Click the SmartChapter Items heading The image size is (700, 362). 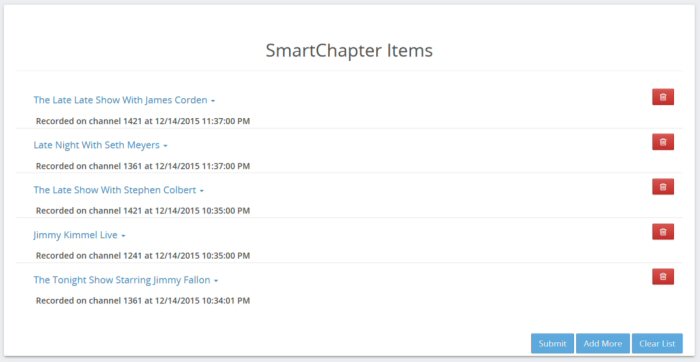point(349,50)
